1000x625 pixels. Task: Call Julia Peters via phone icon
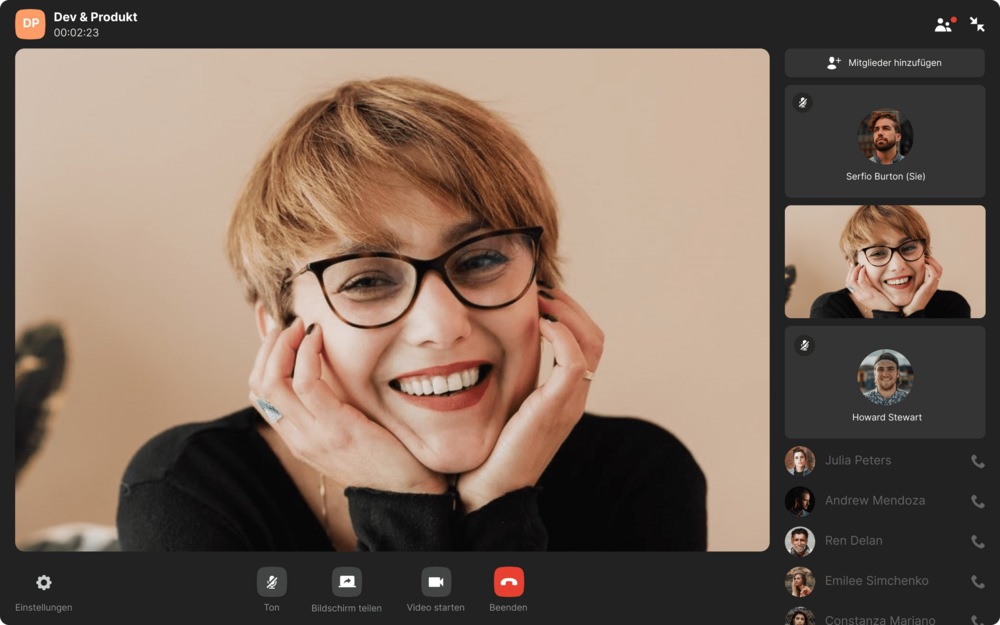click(977, 461)
